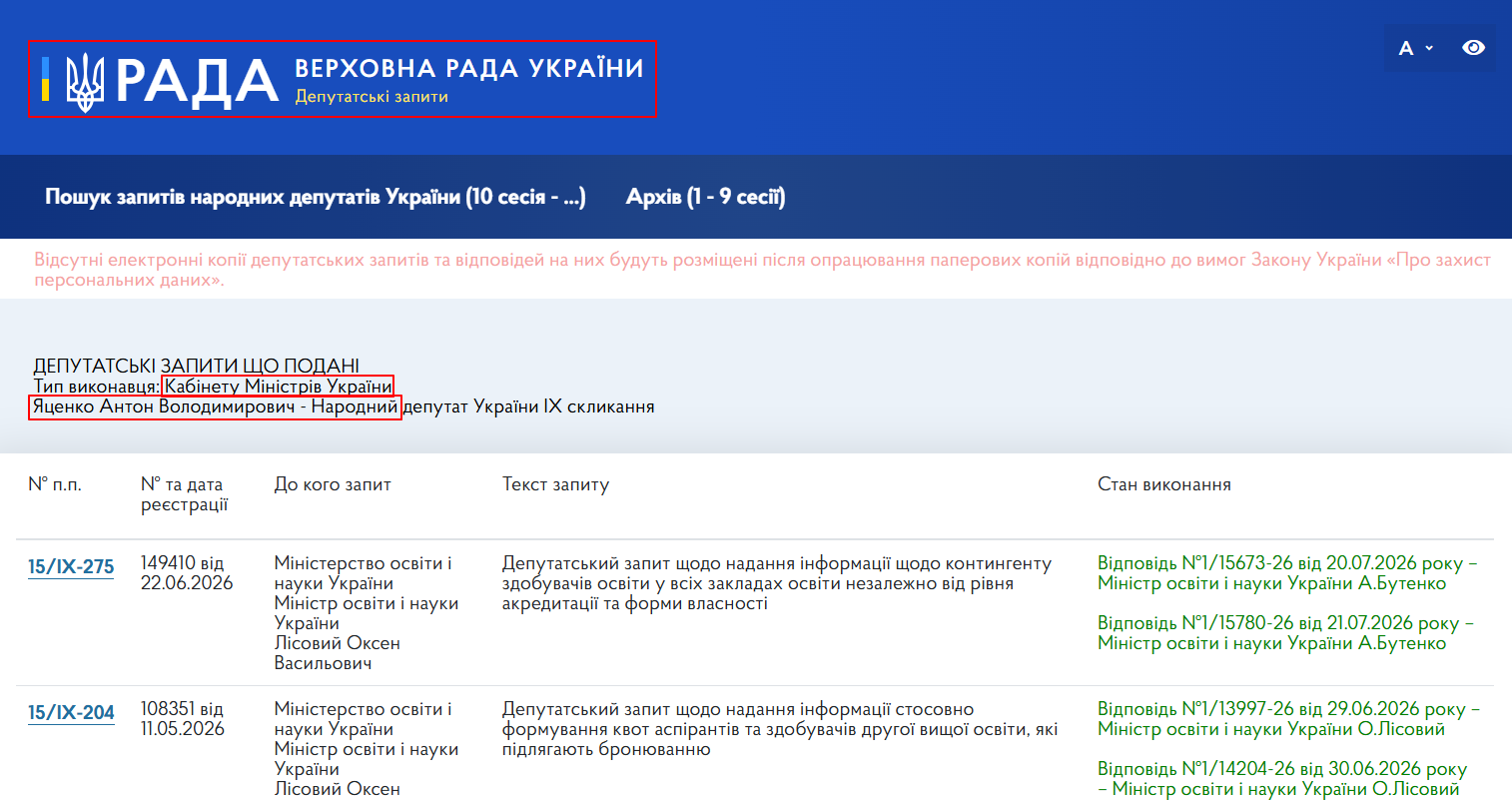Click the Стан виконання column header

[1164, 484]
